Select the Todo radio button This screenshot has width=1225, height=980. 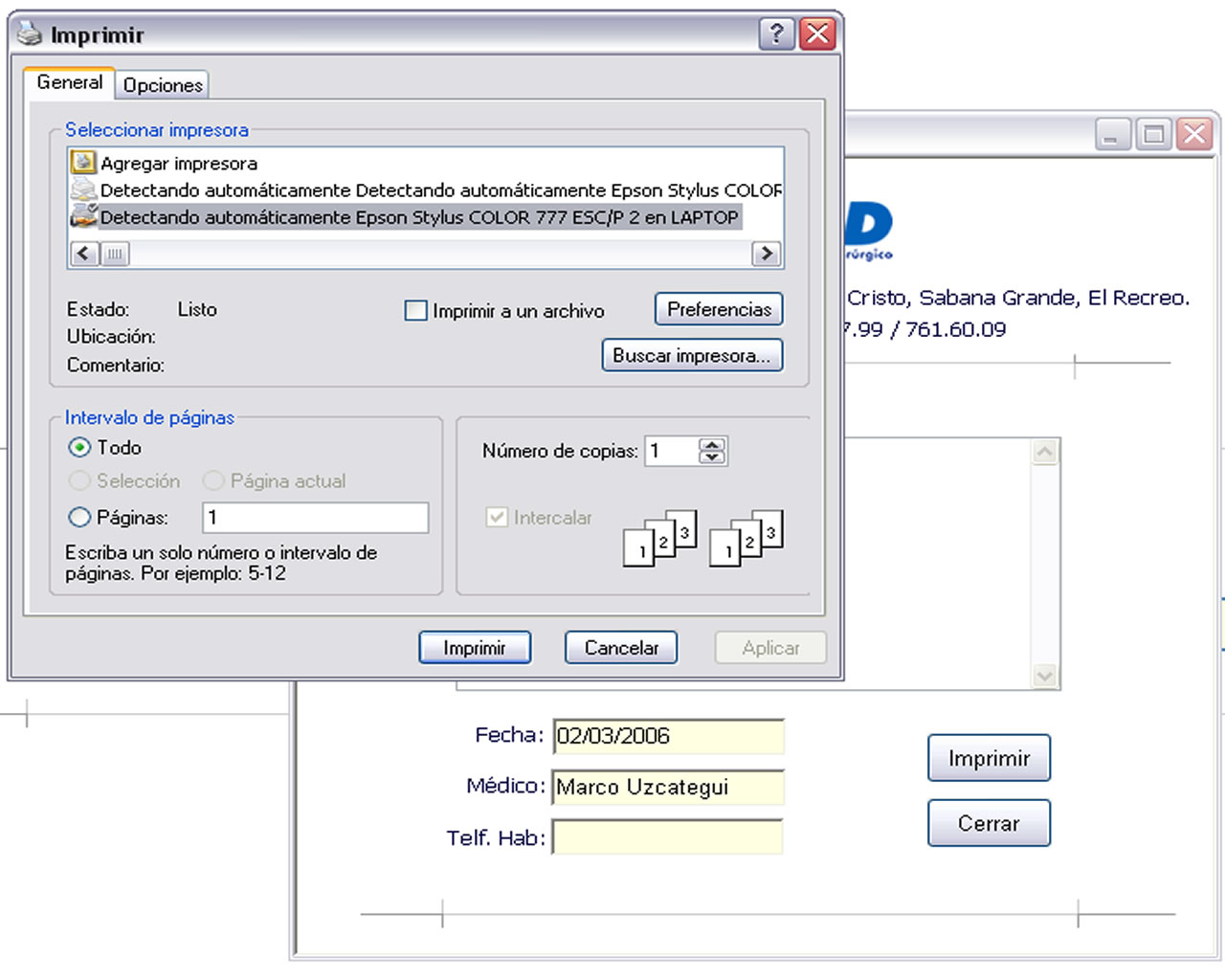[80, 448]
